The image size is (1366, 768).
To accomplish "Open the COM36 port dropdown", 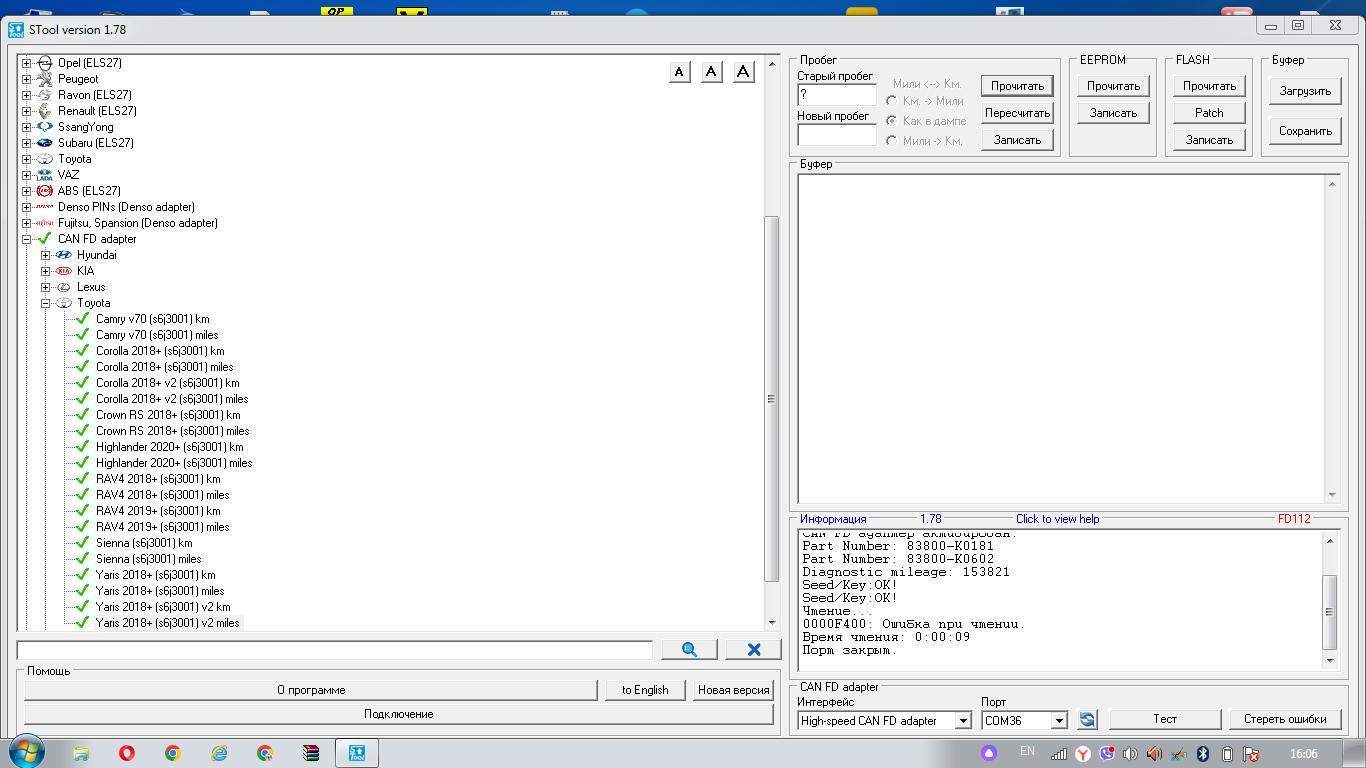I will point(1058,720).
